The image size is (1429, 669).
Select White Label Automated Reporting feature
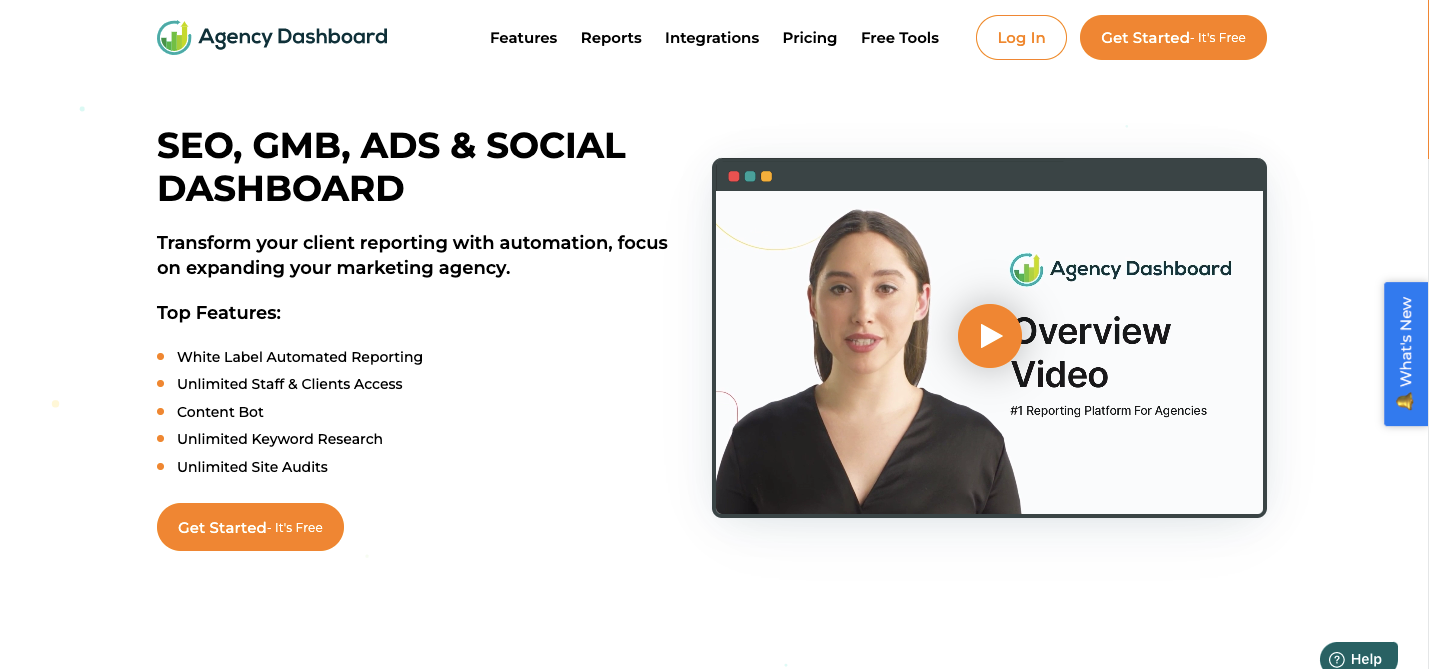point(300,357)
